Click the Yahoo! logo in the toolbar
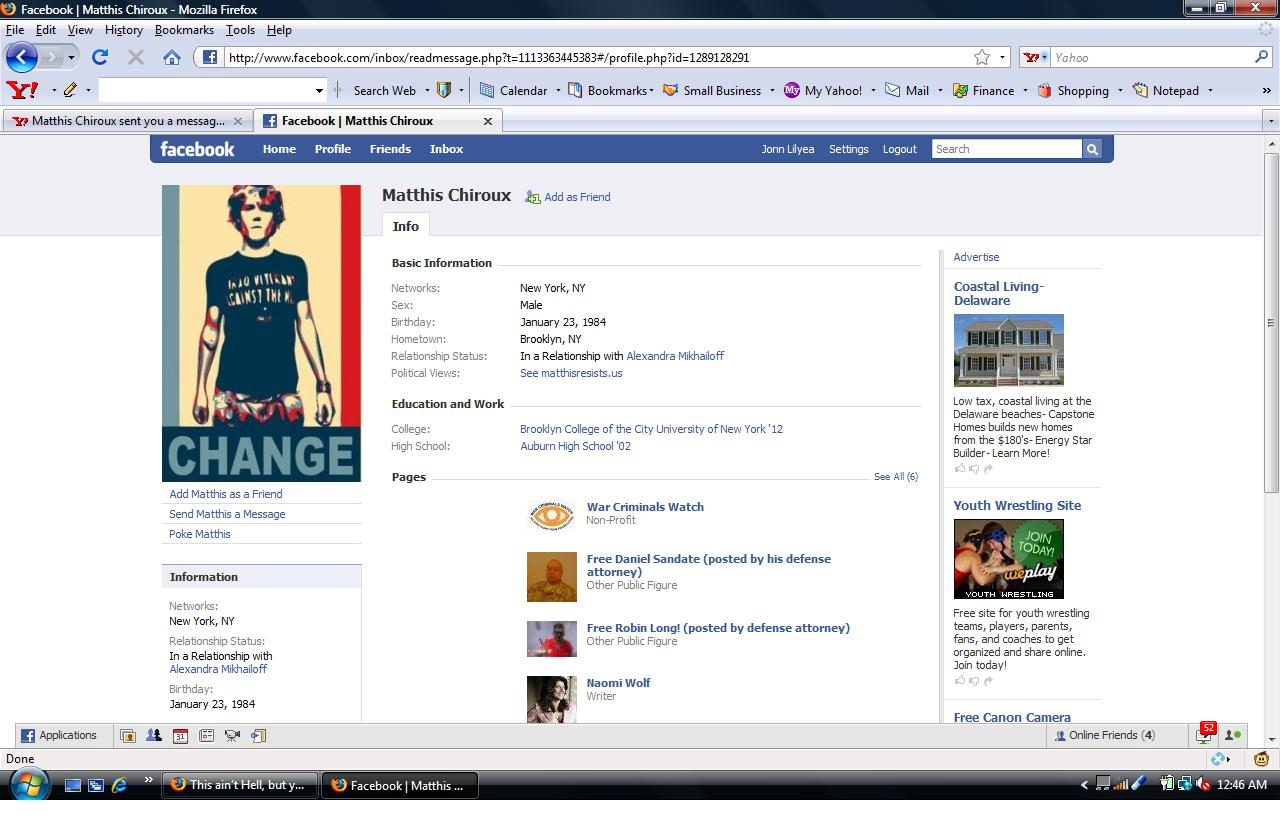 [22, 90]
